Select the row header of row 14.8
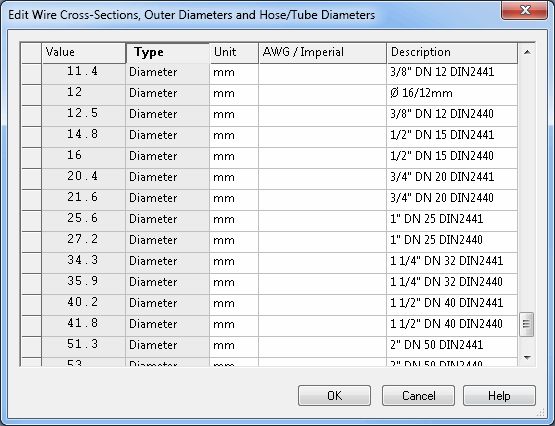The width and height of the screenshot is (555, 426). pyautogui.click(x=32, y=137)
